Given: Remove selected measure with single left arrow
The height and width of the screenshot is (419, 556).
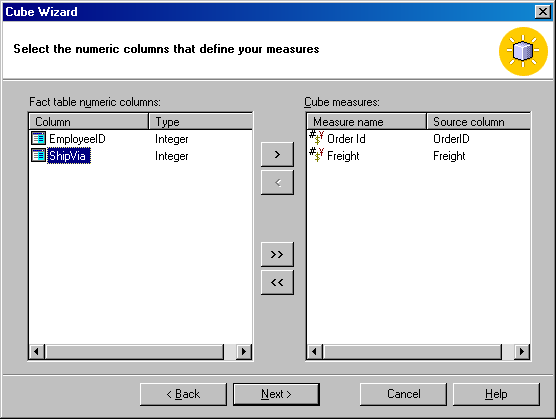Looking at the screenshot, I should coord(277,183).
